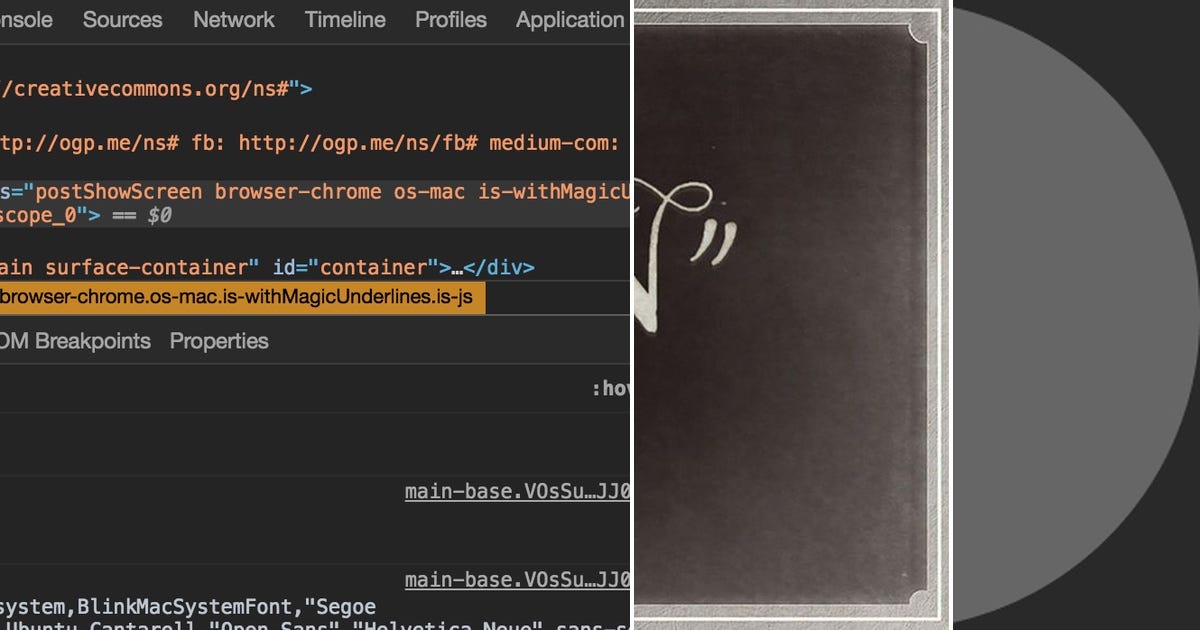Screen dimensions: 1200x630
Task: Open the Timeline panel
Action: (x=344, y=19)
